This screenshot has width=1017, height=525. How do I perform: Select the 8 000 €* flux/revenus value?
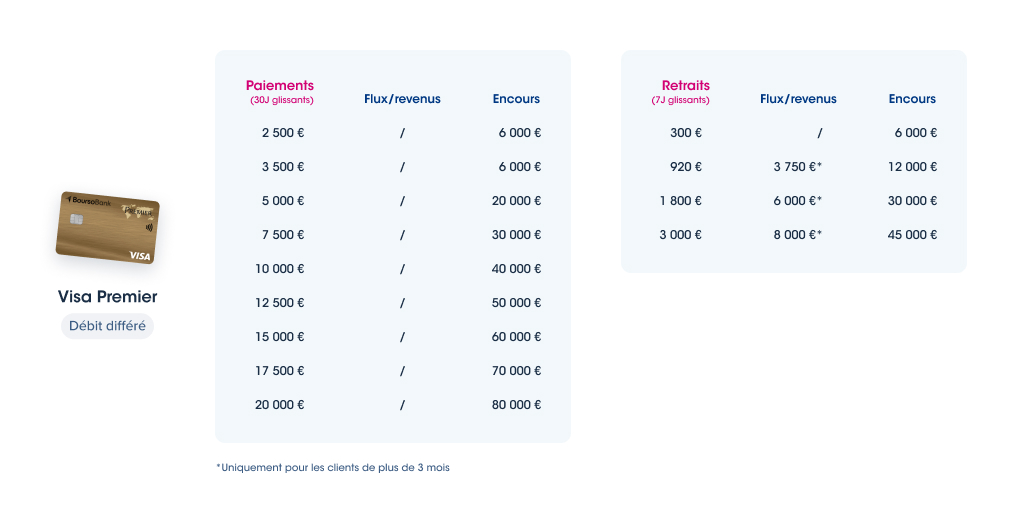click(x=797, y=234)
